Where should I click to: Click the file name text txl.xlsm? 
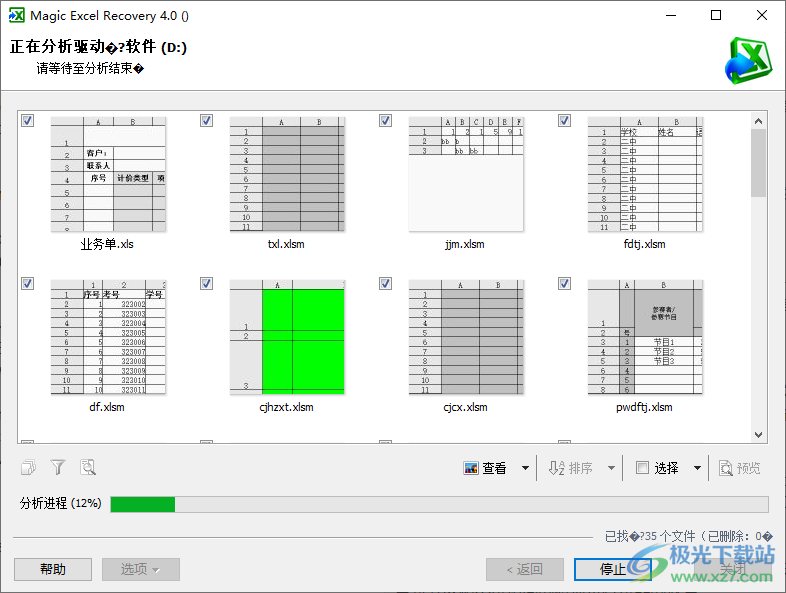pyautogui.click(x=286, y=244)
